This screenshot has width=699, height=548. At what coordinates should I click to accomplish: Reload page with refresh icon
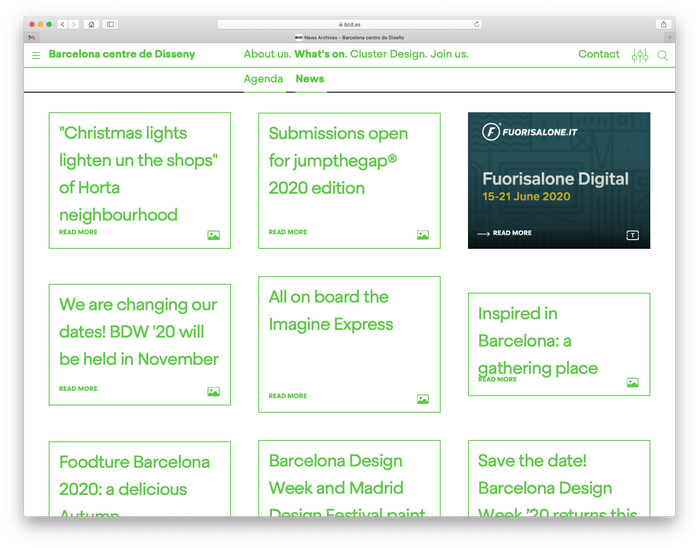click(477, 24)
